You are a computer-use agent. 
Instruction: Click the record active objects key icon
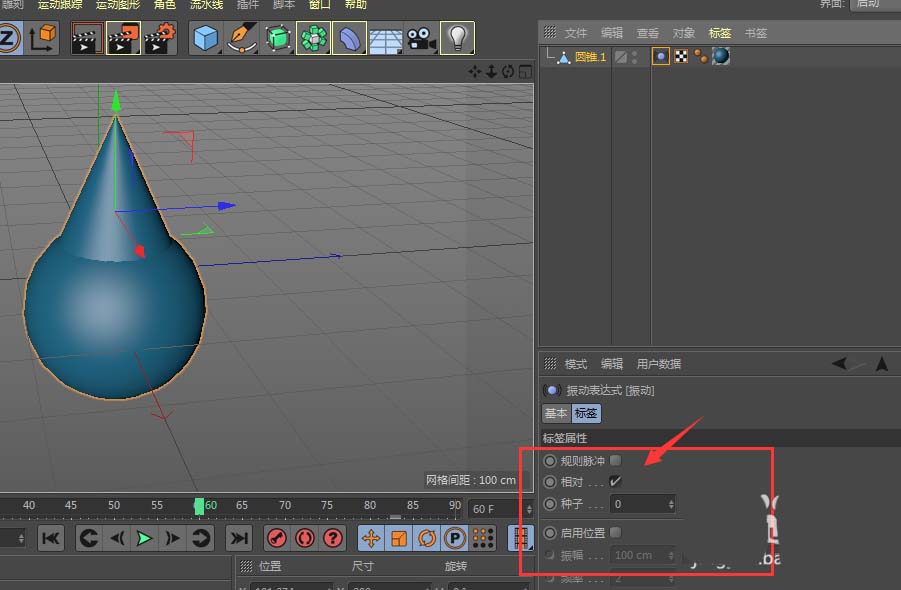click(x=278, y=538)
